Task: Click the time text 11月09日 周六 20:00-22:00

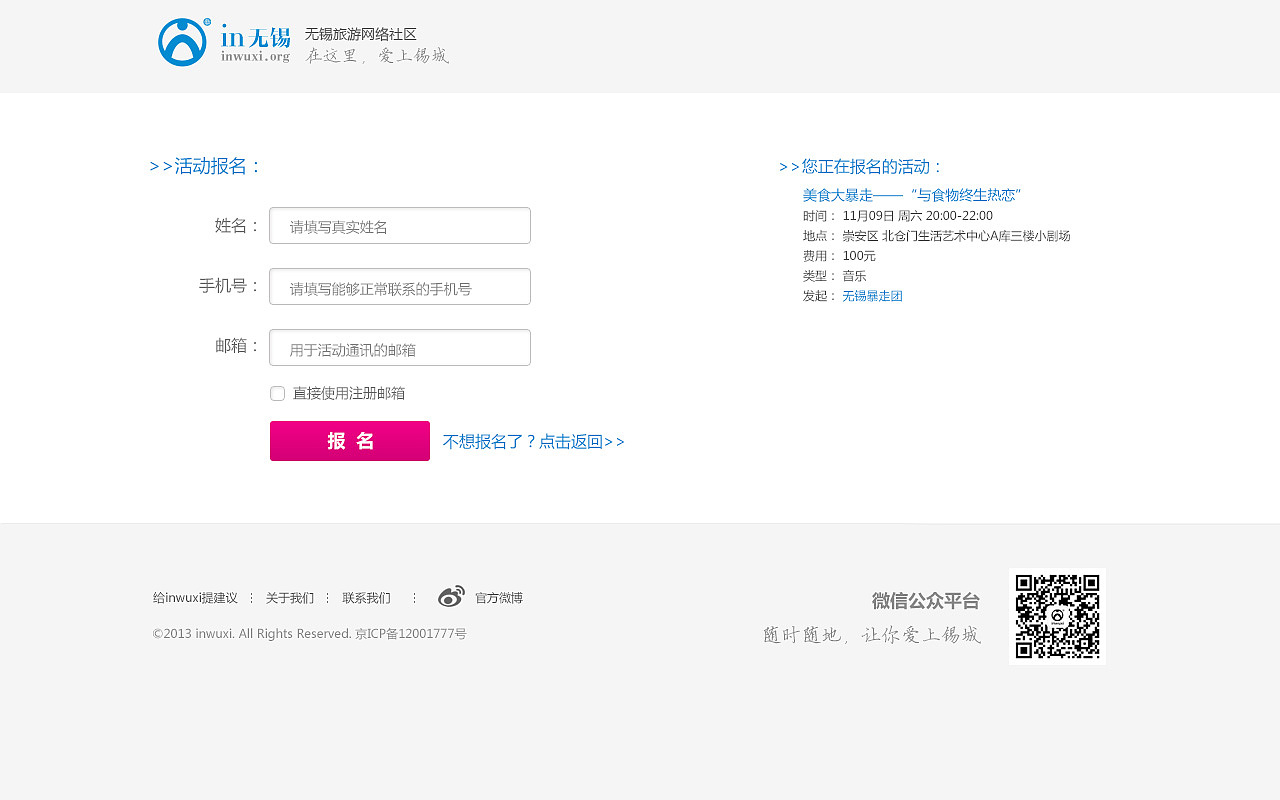Action: point(918,216)
